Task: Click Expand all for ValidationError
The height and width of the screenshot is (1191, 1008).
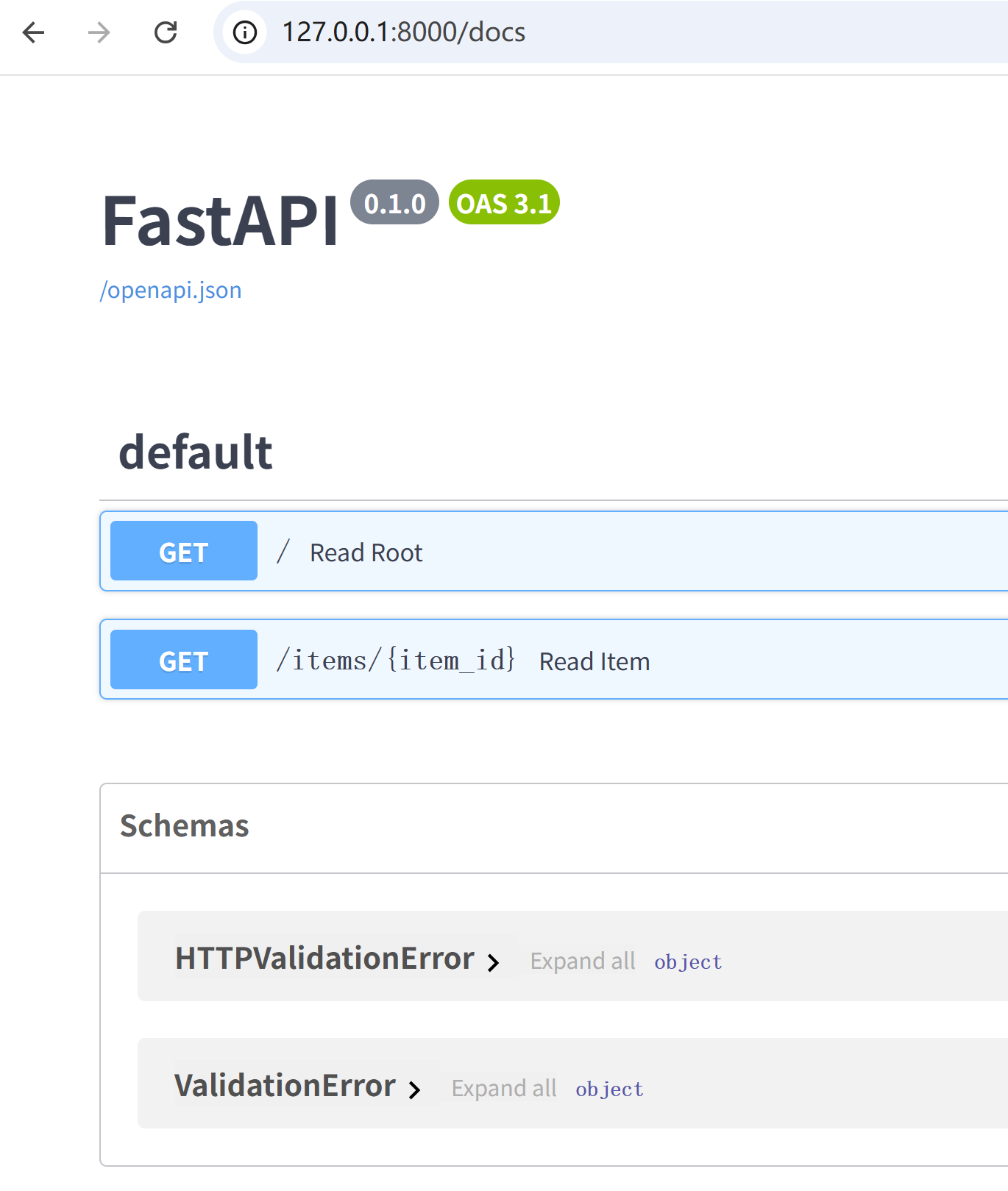Action: [x=504, y=1088]
